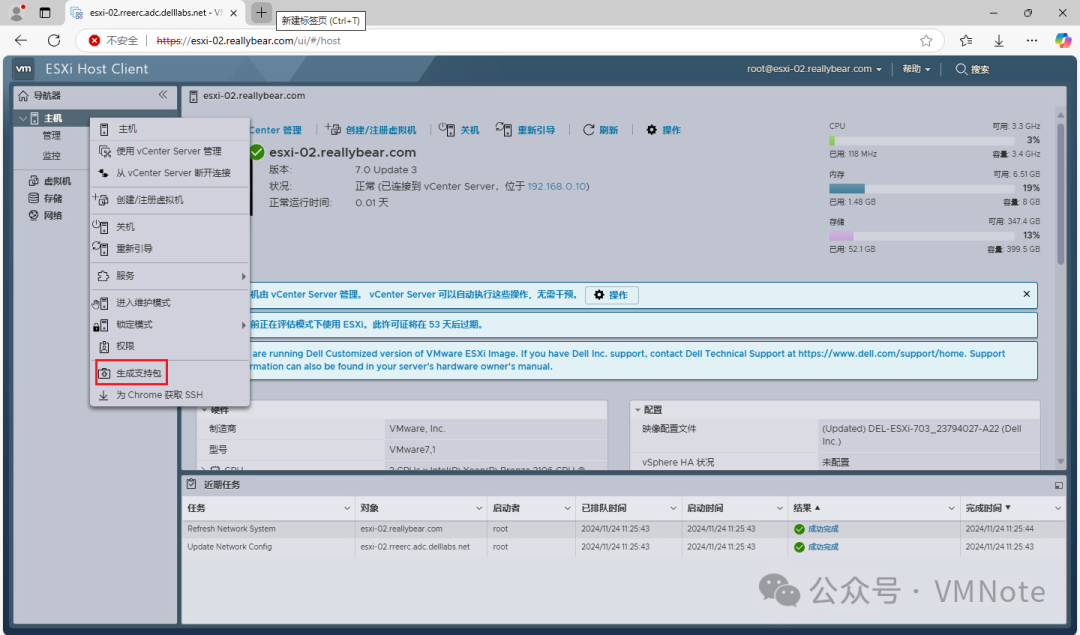The image size is (1080, 635).
Task: Open a new browser tab with plus button
Action: (x=261, y=12)
